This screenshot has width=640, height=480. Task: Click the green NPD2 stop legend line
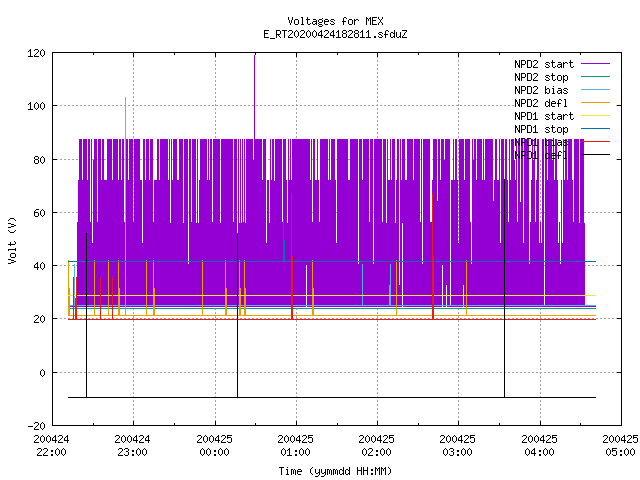(596, 76)
